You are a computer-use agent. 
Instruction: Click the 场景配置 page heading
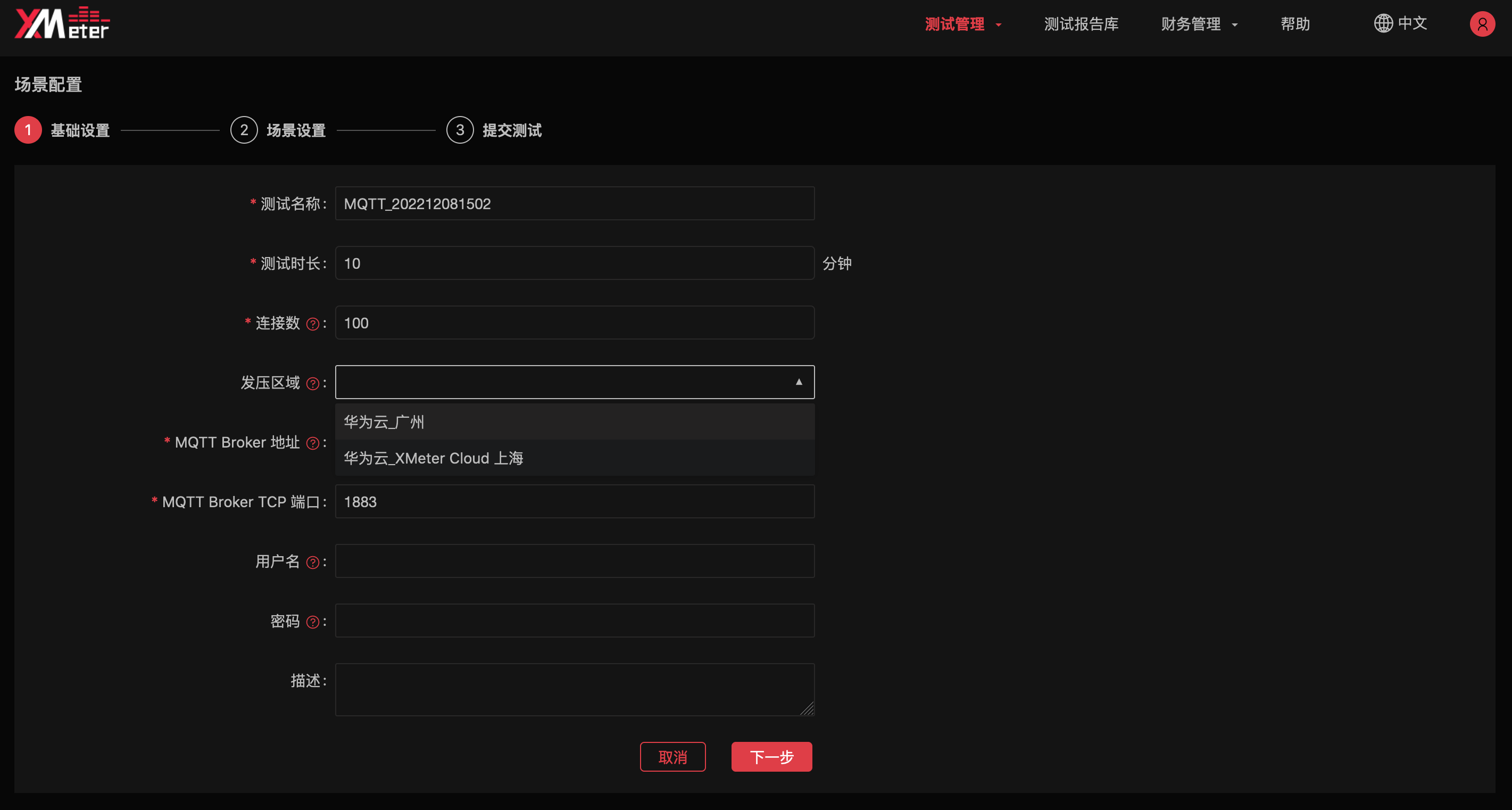coord(48,85)
